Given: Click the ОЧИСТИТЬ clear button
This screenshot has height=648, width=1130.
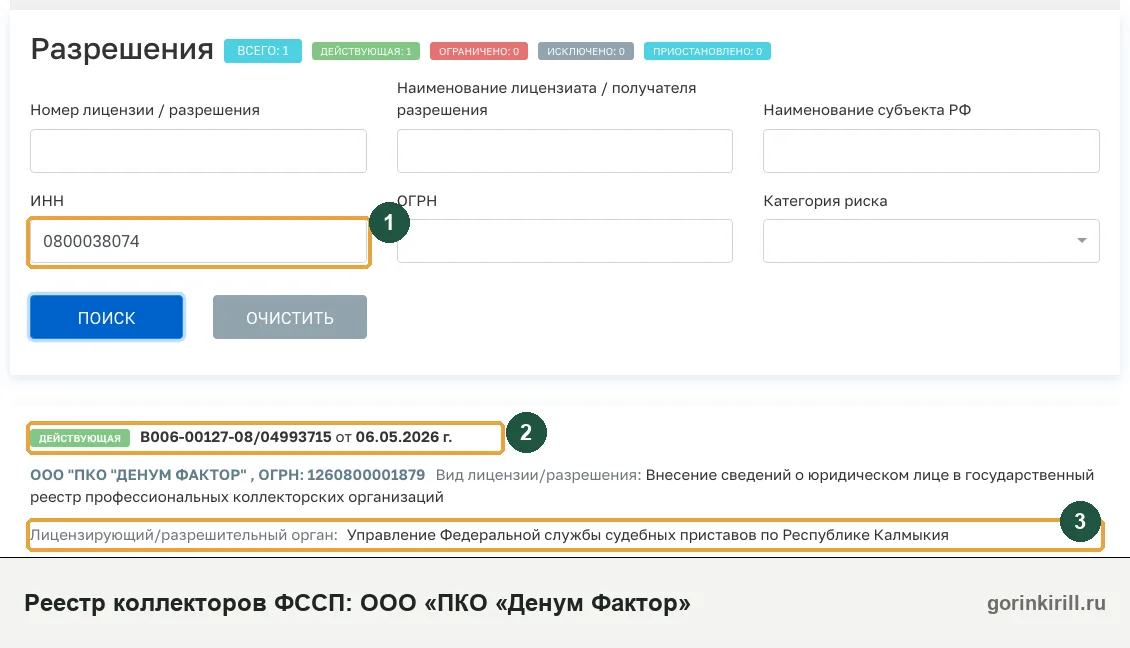Looking at the screenshot, I should tap(290, 317).
